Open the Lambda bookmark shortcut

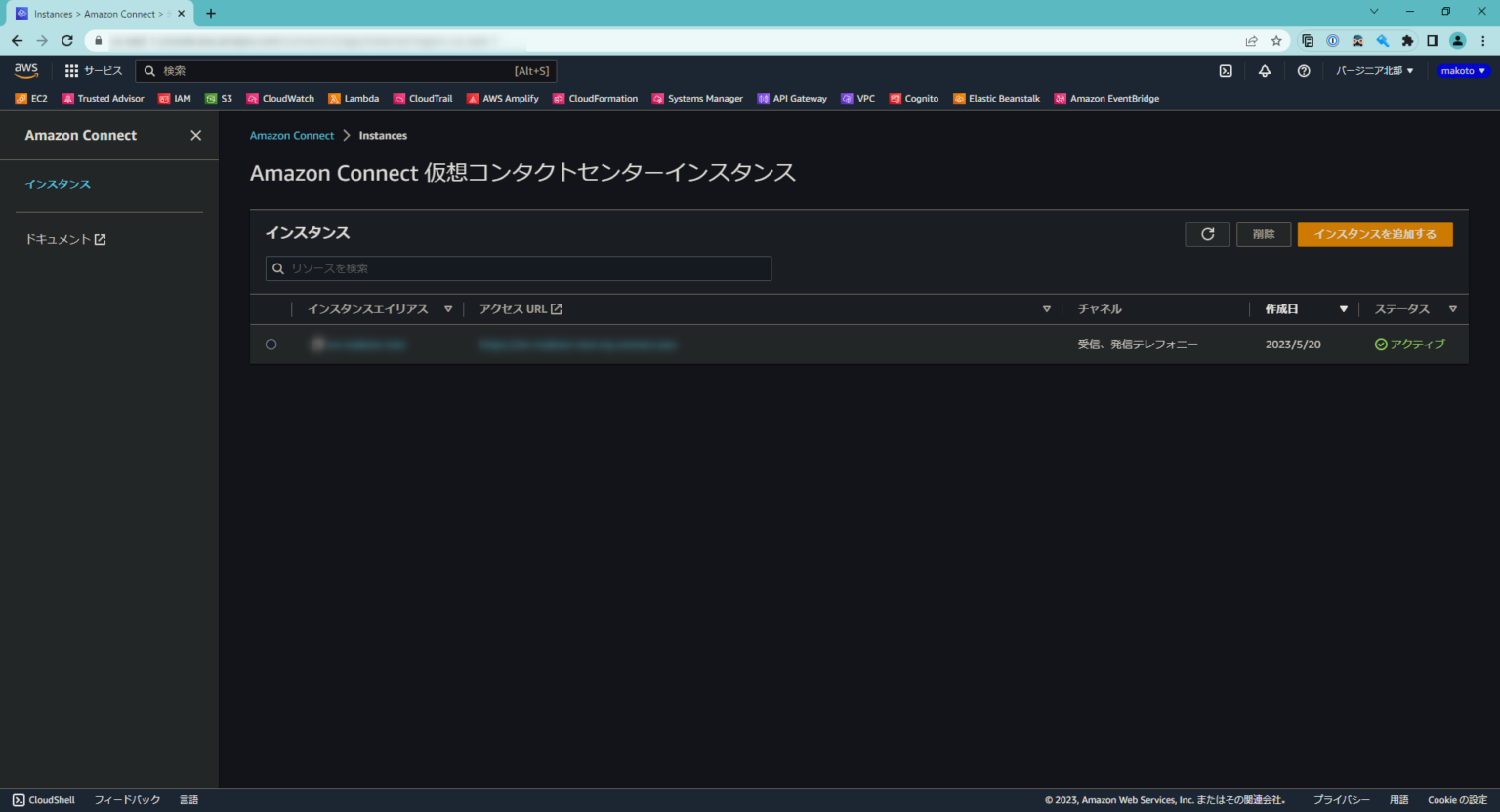[x=354, y=98]
